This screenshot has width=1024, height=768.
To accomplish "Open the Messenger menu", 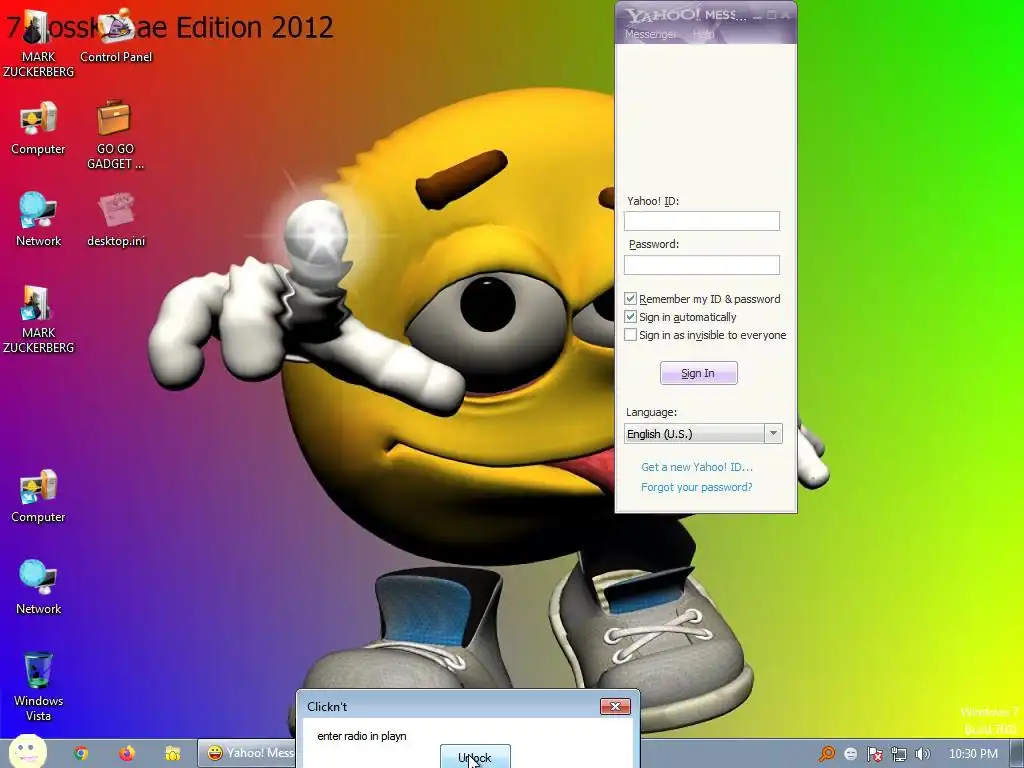I will coord(650,34).
